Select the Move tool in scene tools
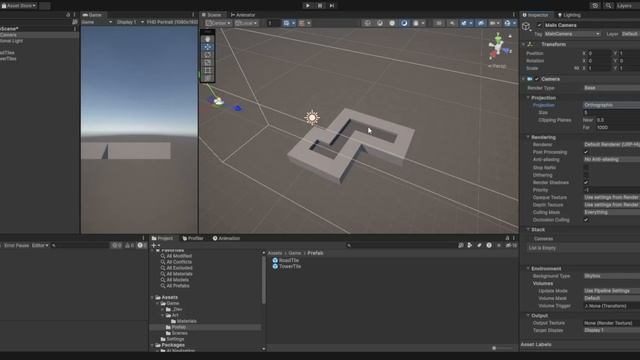Image resolution: width=640 pixels, height=360 pixels. pos(208,47)
